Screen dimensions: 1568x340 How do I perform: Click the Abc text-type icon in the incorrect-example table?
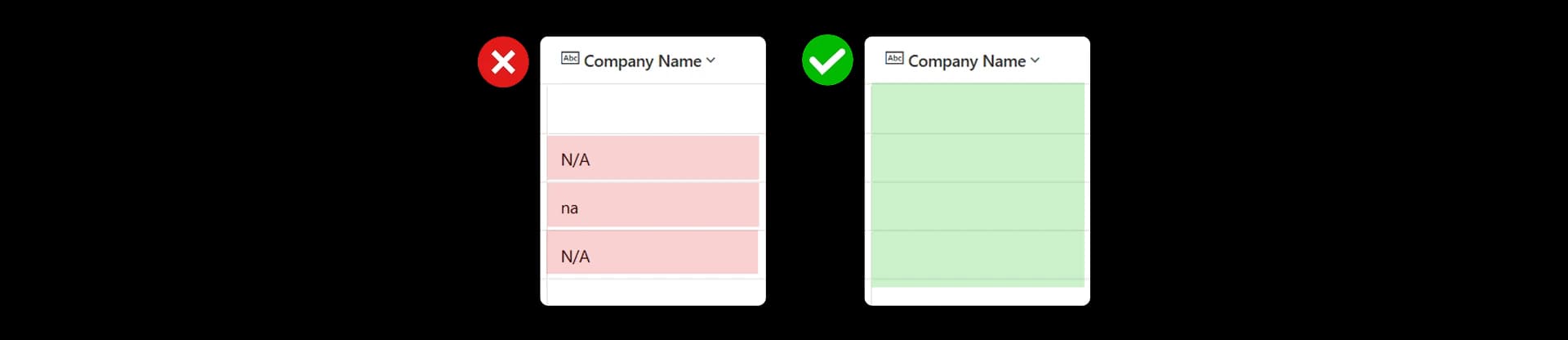(x=570, y=58)
